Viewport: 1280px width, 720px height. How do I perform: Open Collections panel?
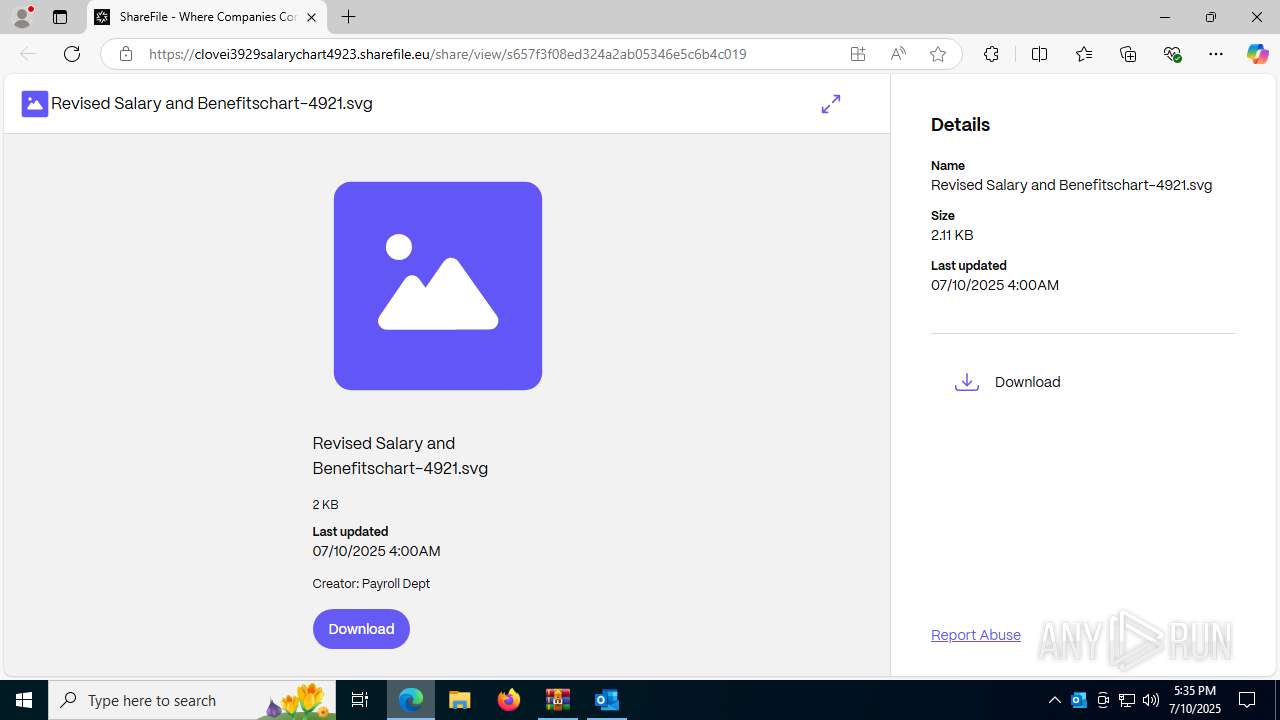(x=1128, y=54)
